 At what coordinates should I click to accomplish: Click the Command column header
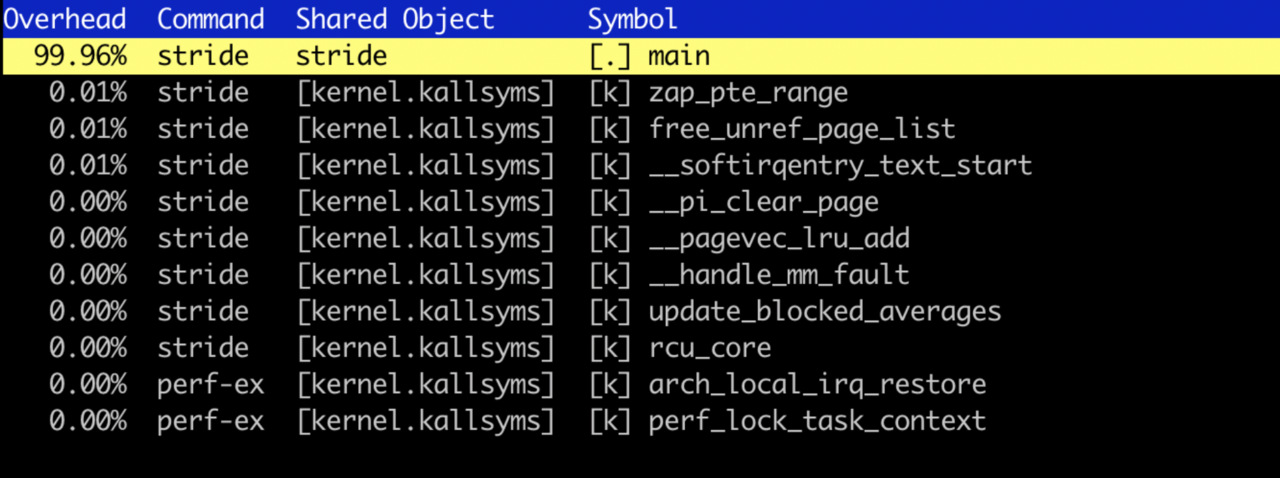210,19
